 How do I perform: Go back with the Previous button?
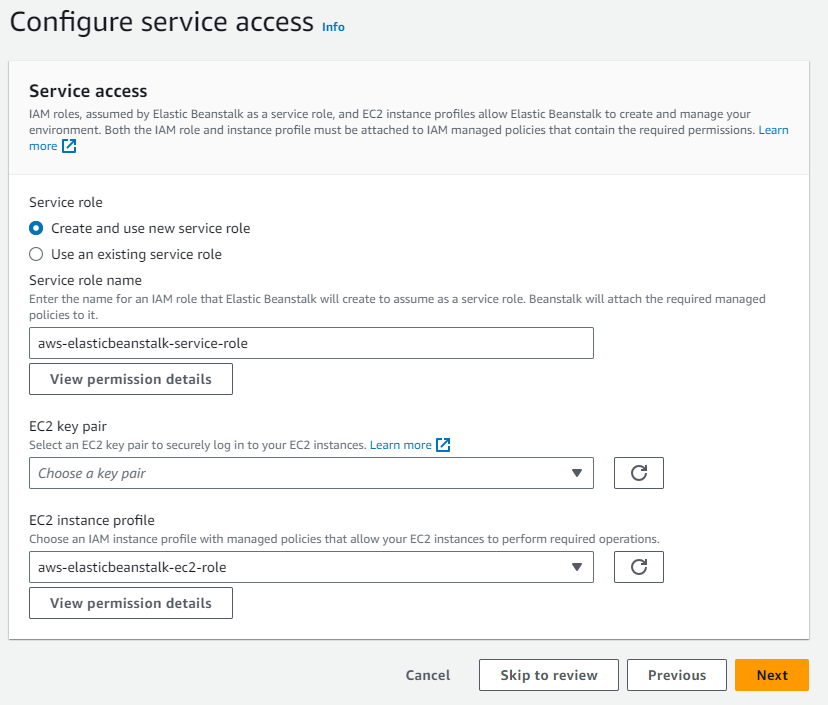(676, 675)
